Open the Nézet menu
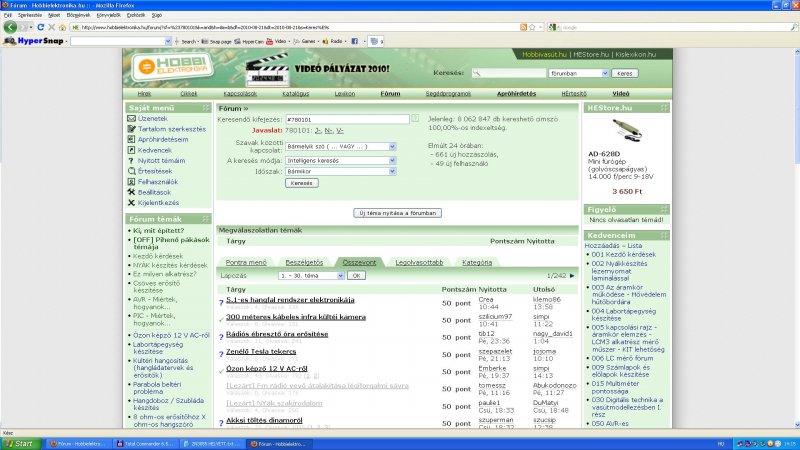800x450 pixels. 54,15
